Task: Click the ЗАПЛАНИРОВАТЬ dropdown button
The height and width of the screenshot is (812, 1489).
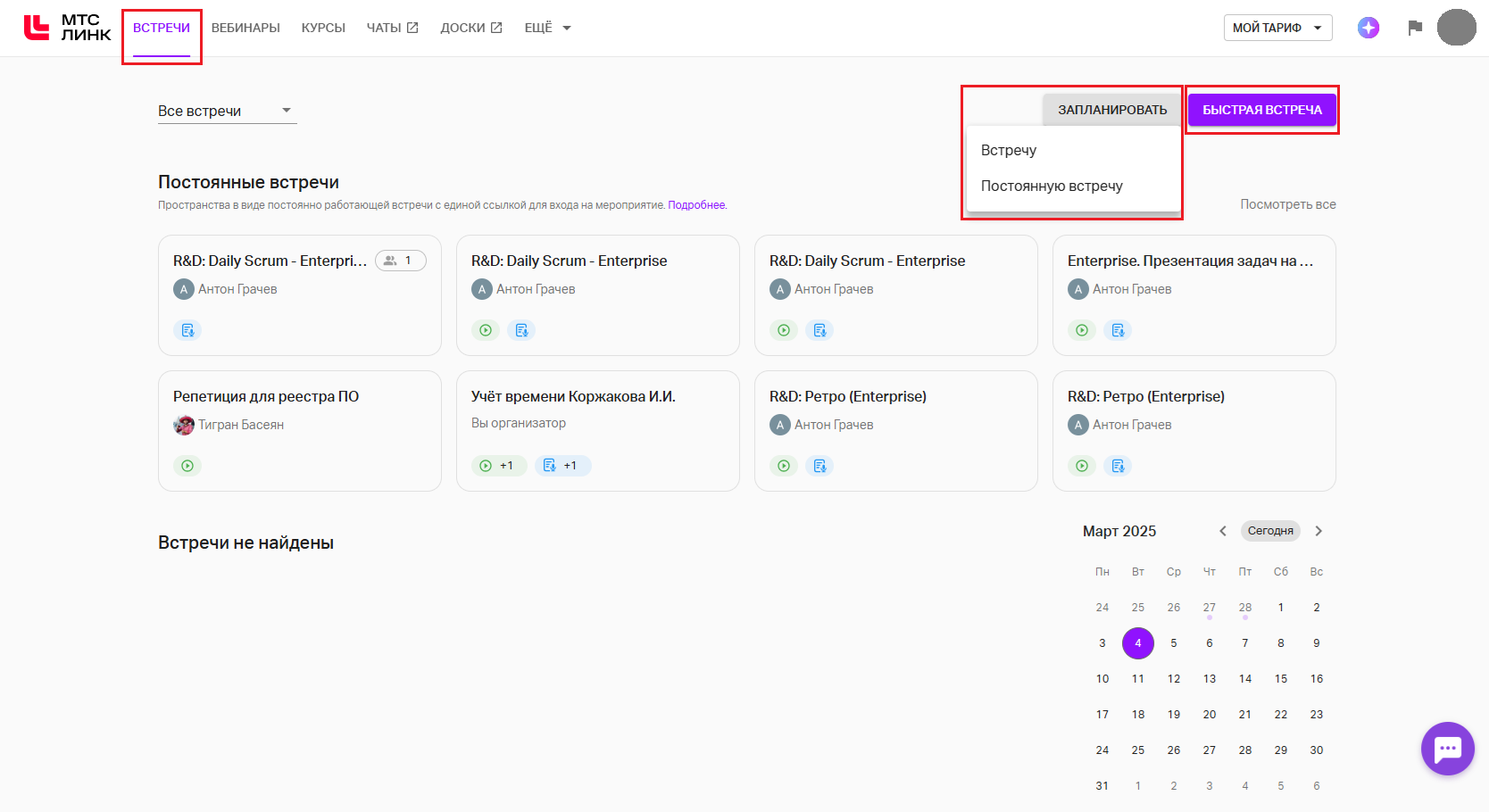Action: pyautogui.click(x=1112, y=110)
